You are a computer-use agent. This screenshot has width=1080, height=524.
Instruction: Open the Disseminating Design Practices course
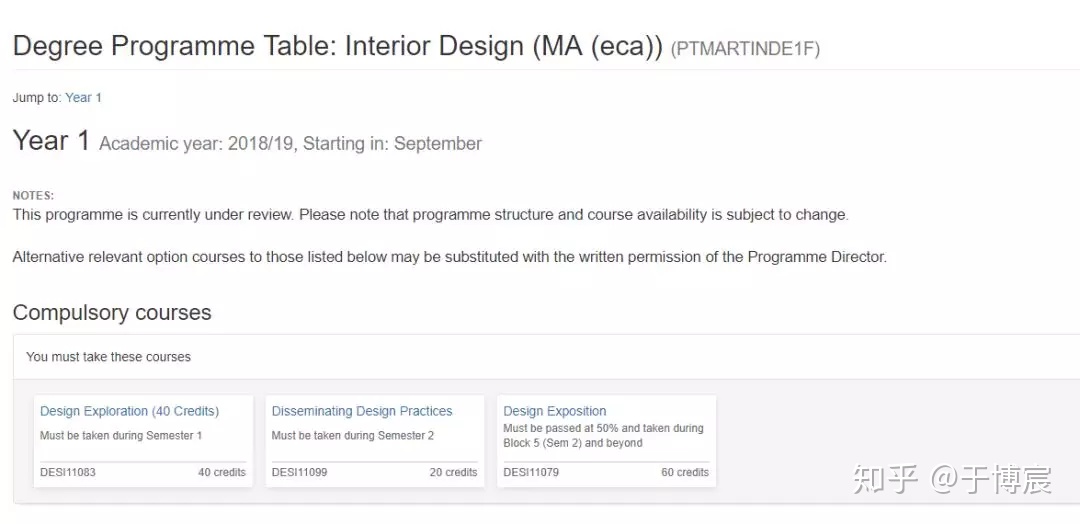pos(362,411)
